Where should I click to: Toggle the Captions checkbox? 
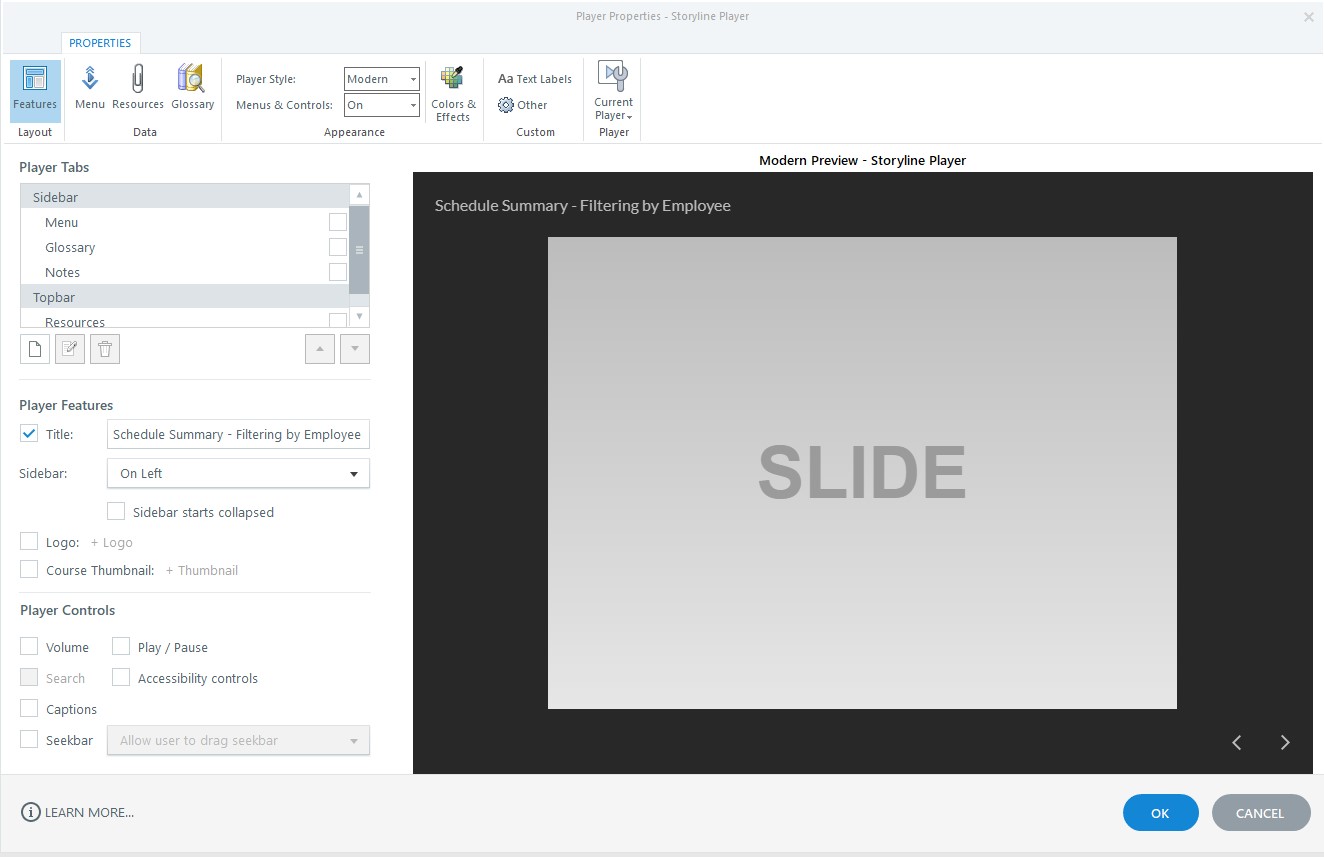30,709
